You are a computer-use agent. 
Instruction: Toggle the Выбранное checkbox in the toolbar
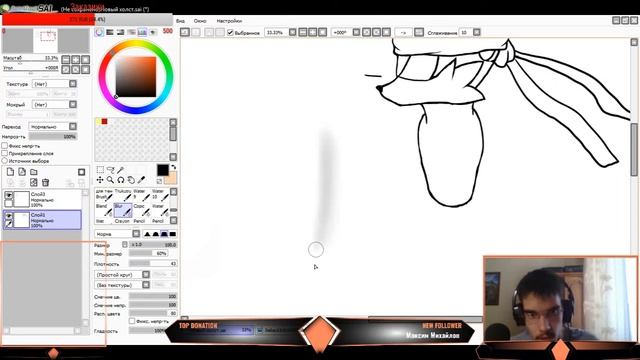pos(230,32)
